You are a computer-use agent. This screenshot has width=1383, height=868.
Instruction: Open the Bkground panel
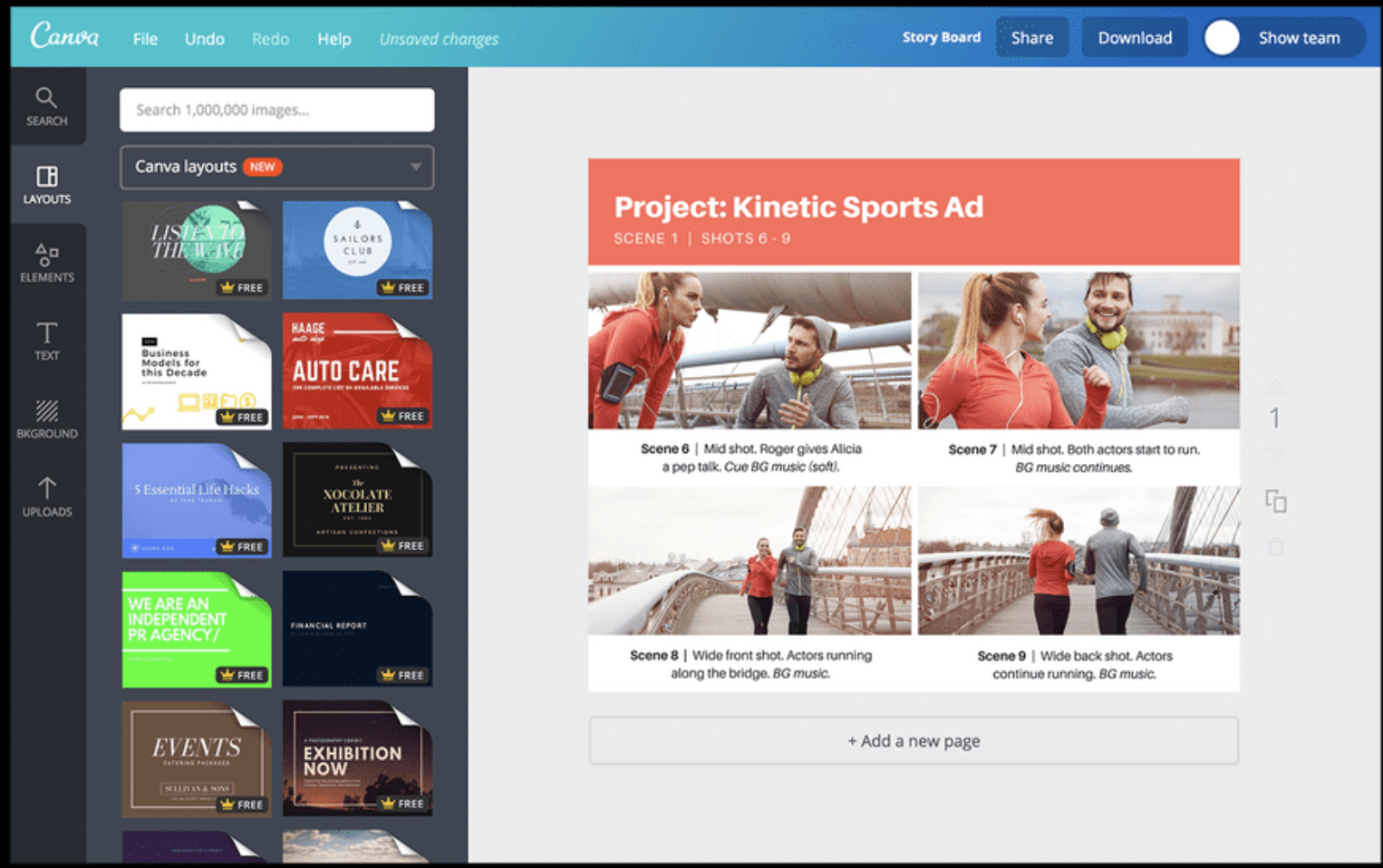point(46,420)
